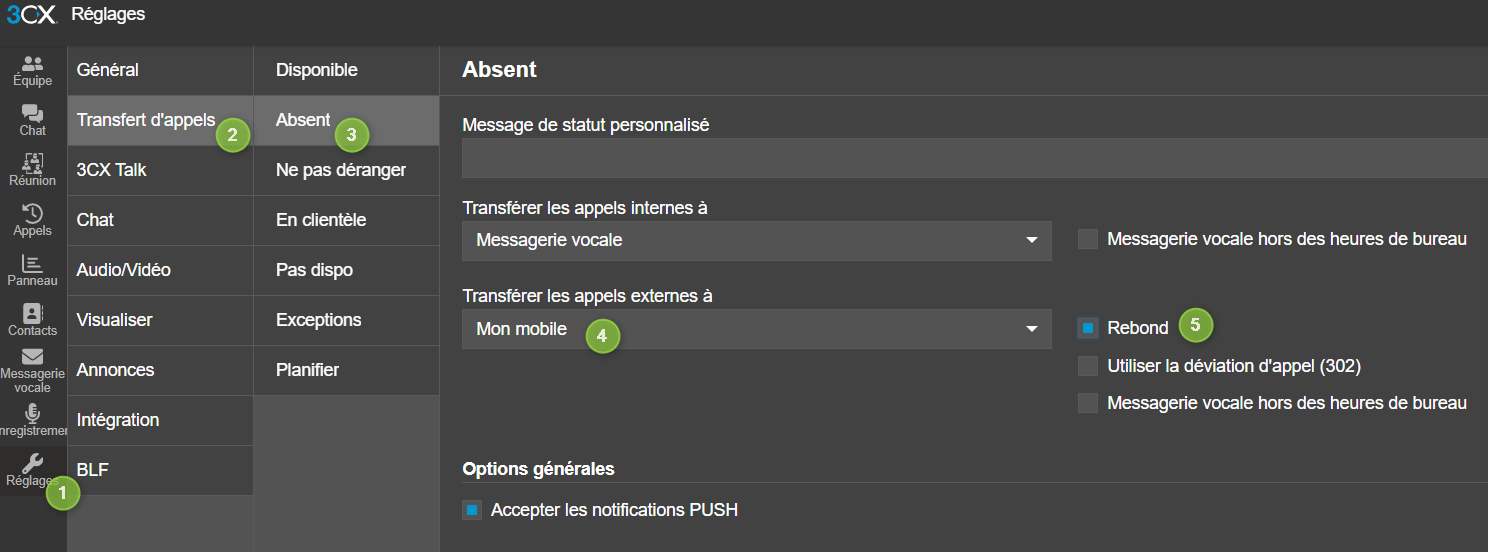Screen dimensions: 1488x552
Task: Open the Appels call history icon
Action: [x=33, y=214]
